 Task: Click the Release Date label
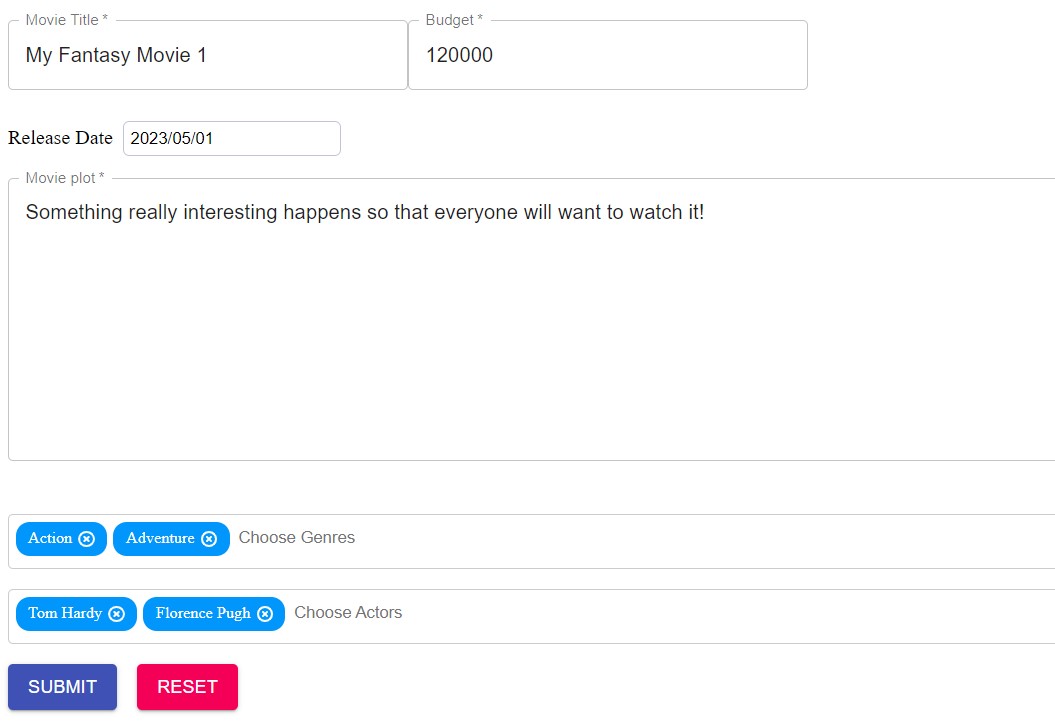click(60, 138)
